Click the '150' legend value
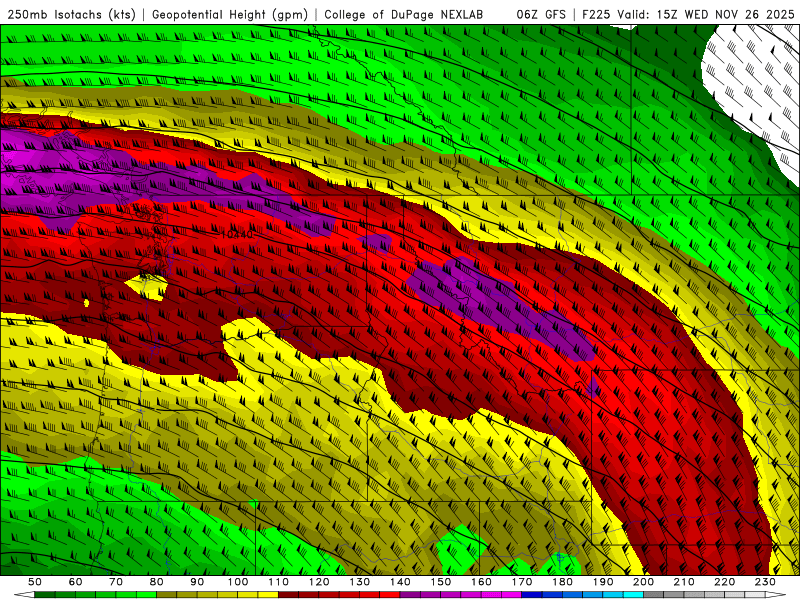This screenshot has width=800, height=600. coord(441,582)
